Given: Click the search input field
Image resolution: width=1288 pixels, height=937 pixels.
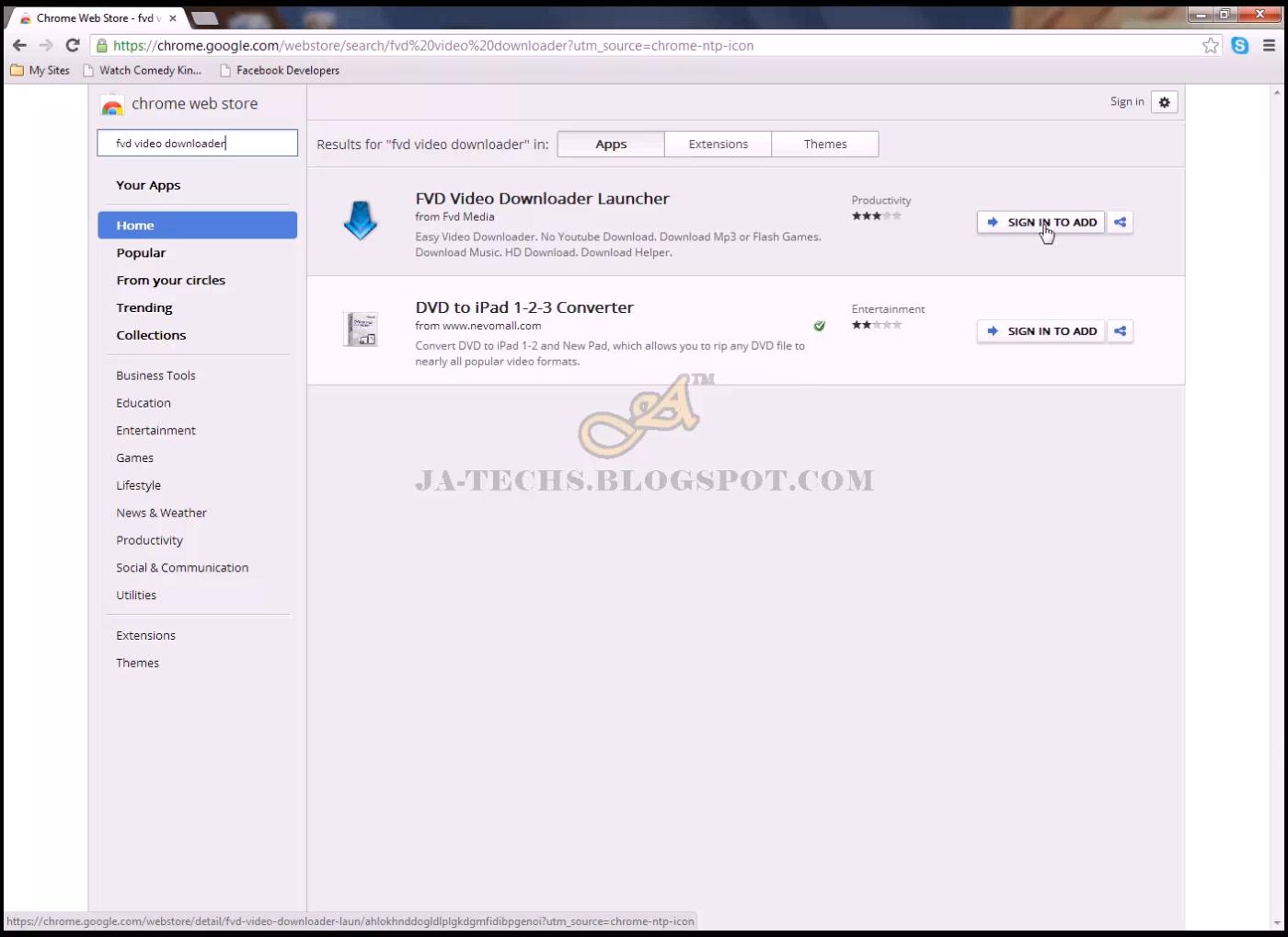Looking at the screenshot, I should coord(197,143).
